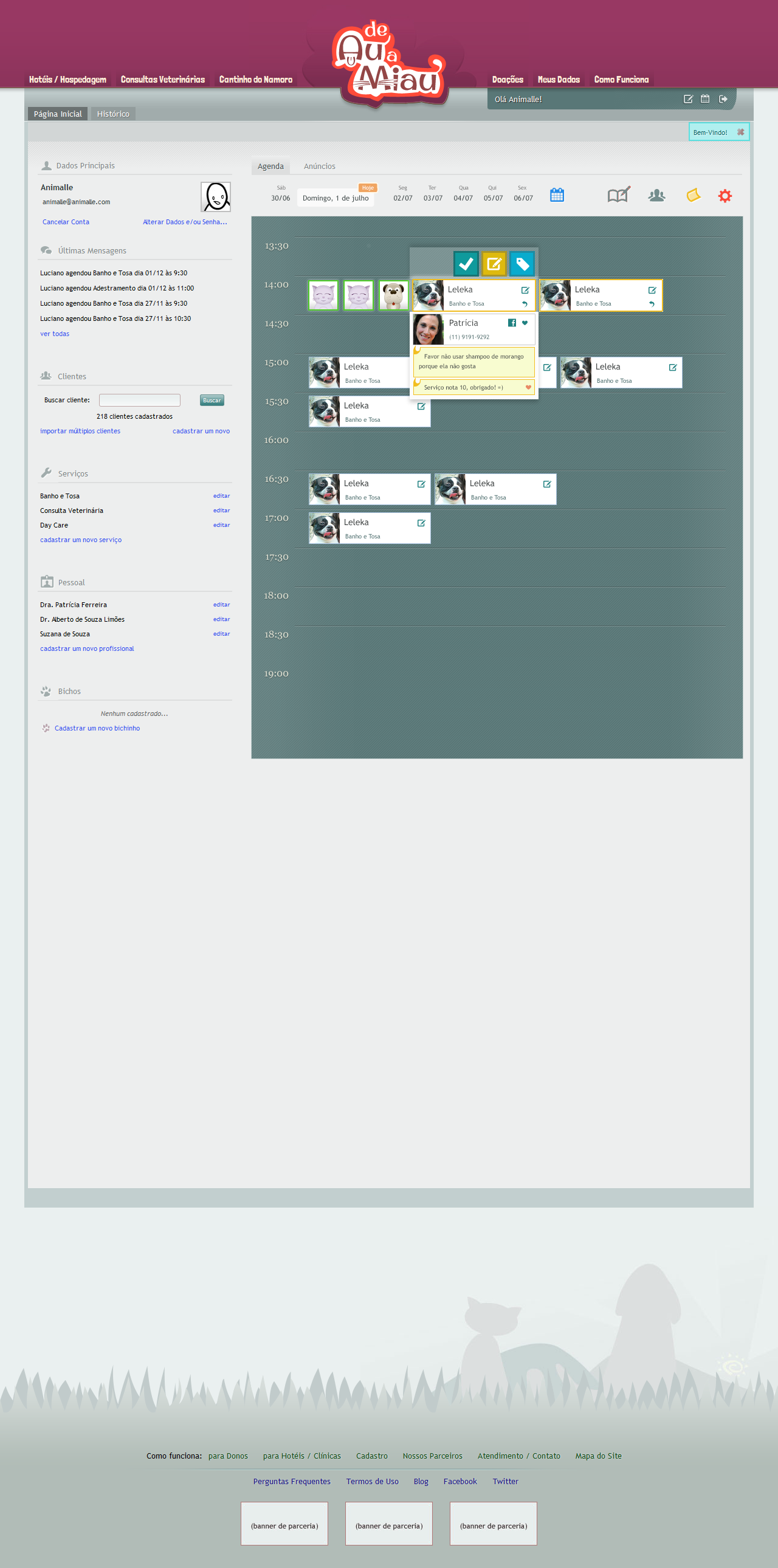The image size is (778, 1568).
Task: Open Consultas Veterinárias menu
Action: click(x=162, y=80)
